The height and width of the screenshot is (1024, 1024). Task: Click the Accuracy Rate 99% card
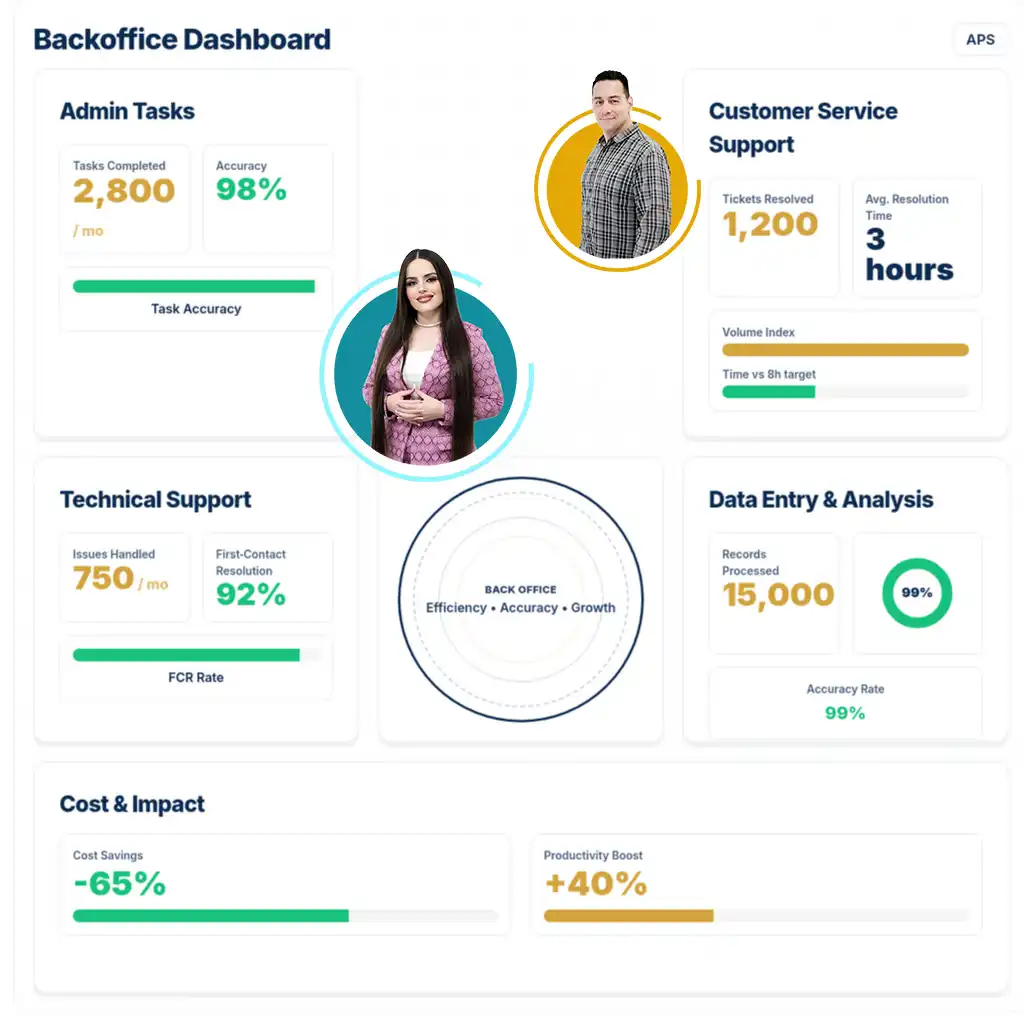click(x=845, y=701)
